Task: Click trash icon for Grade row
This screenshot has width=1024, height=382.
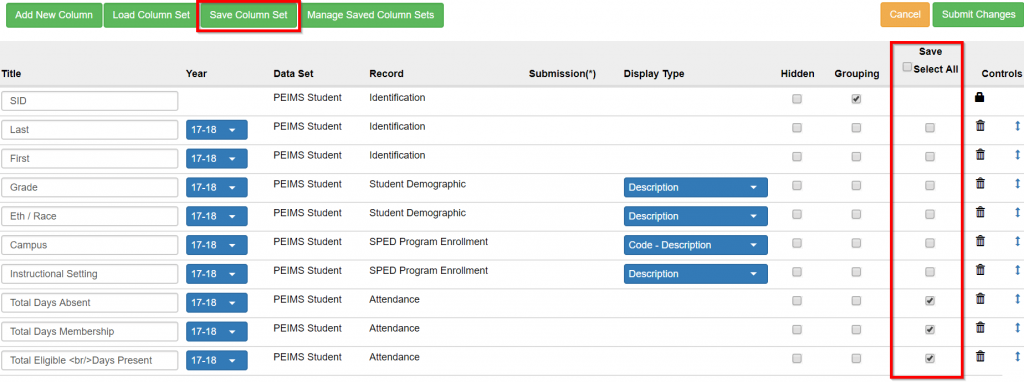Action: pos(980,183)
